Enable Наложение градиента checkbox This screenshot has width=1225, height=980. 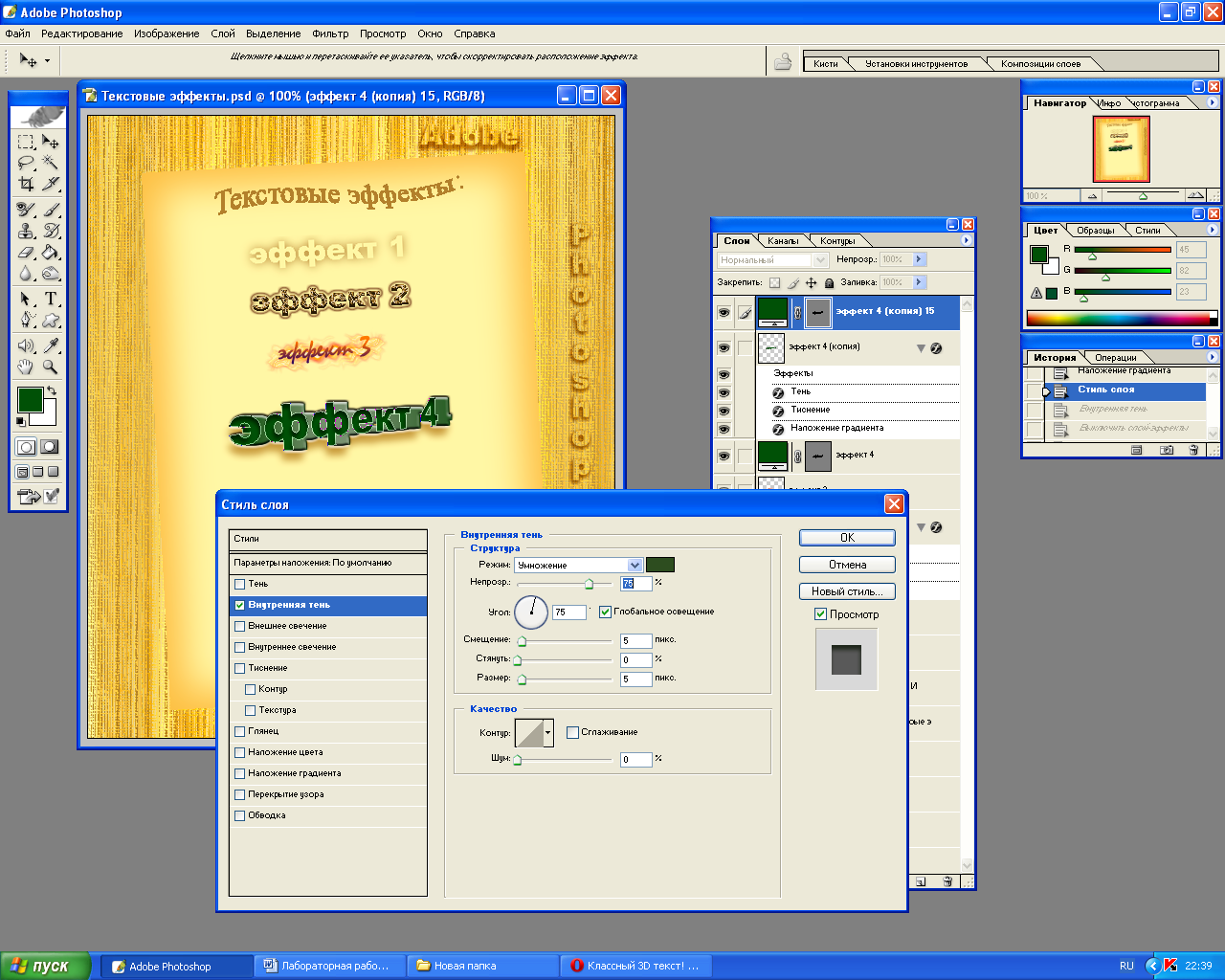(240, 773)
